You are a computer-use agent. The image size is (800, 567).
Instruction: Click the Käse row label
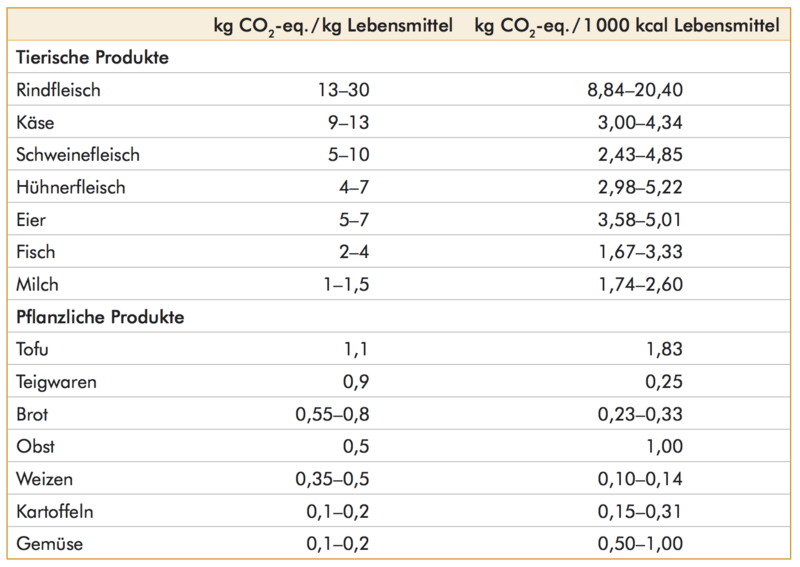[x=37, y=123]
